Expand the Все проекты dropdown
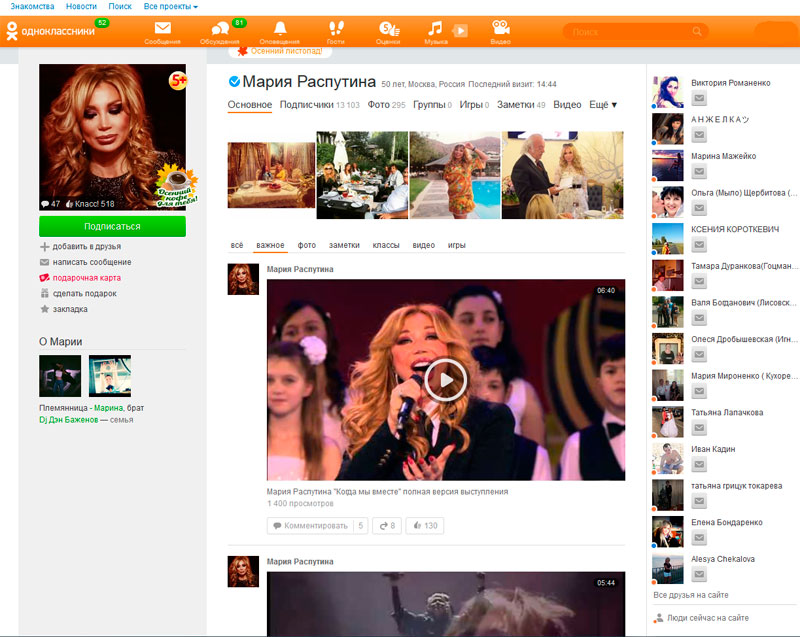The height and width of the screenshot is (637, 800). [171, 7]
